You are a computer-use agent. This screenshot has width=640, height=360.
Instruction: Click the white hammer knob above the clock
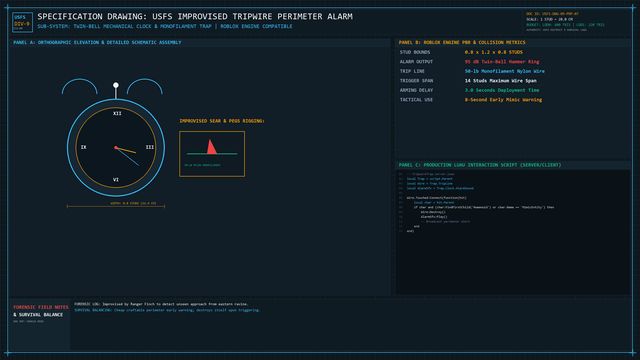(x=116, y=85)
